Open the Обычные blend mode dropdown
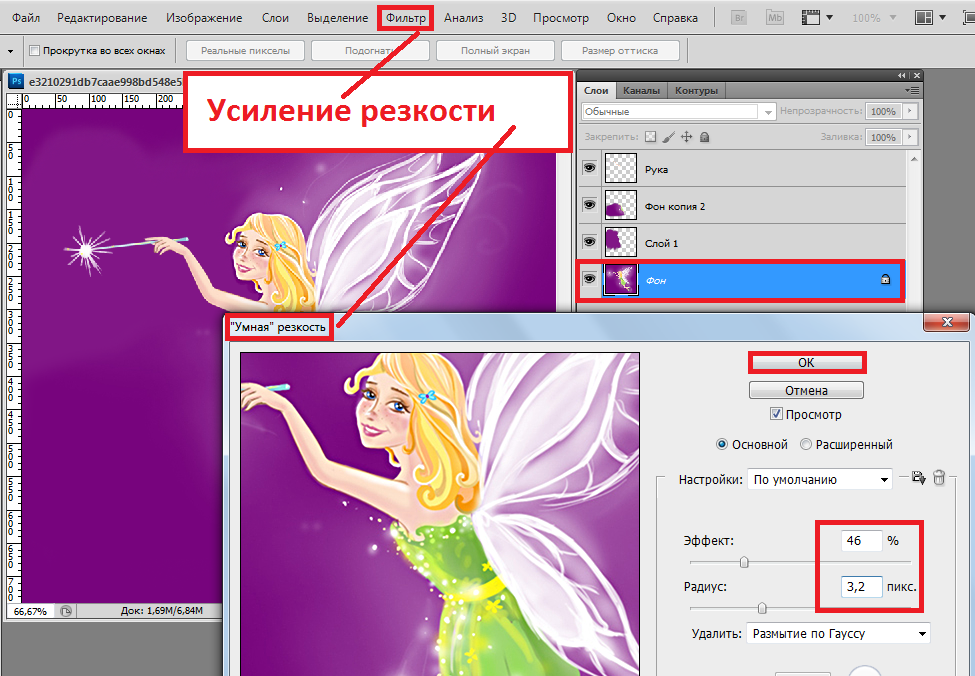 pos(678,112)
